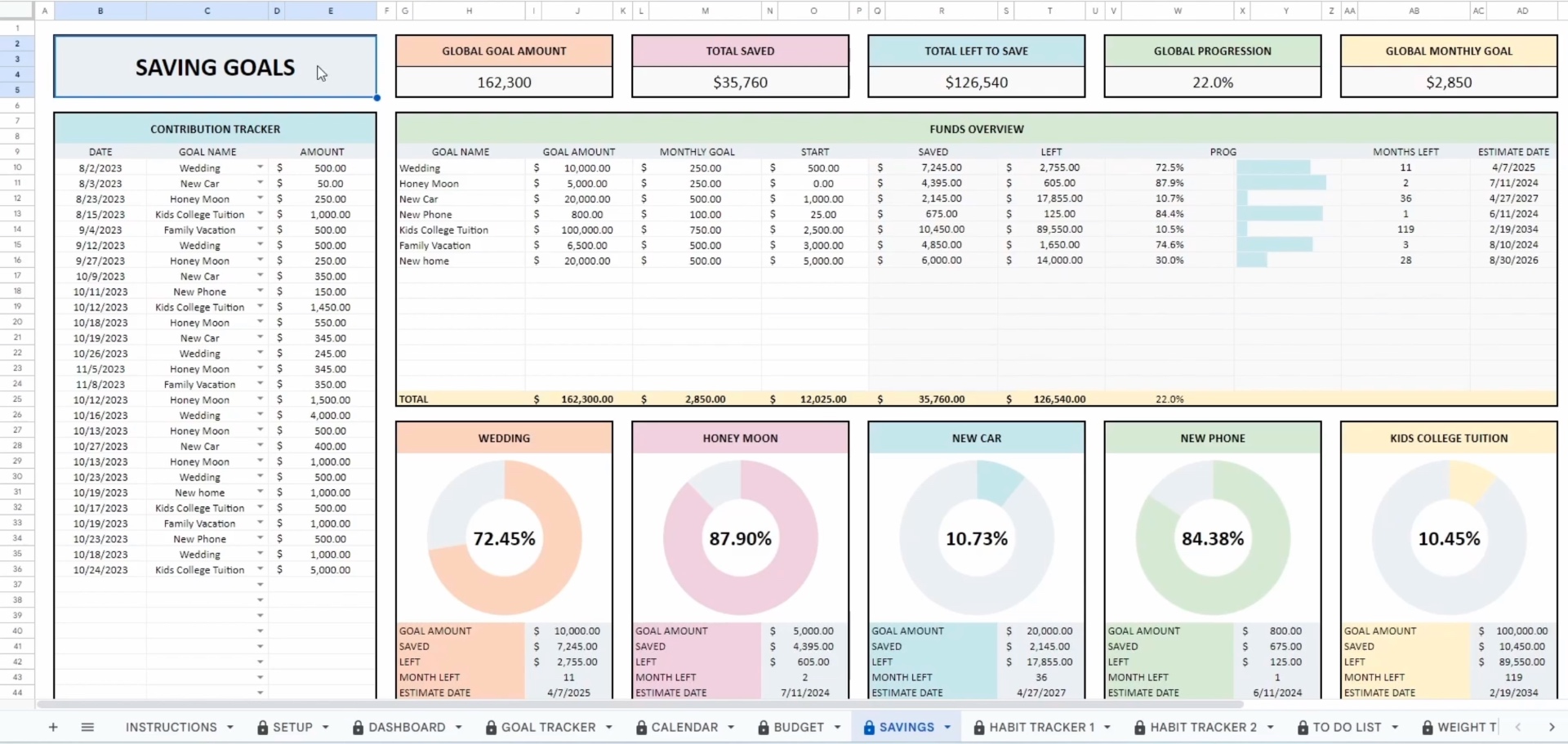1568x744 pixels.
Task: Select the SAVING GOALS title cell
Action: point(215,66)
